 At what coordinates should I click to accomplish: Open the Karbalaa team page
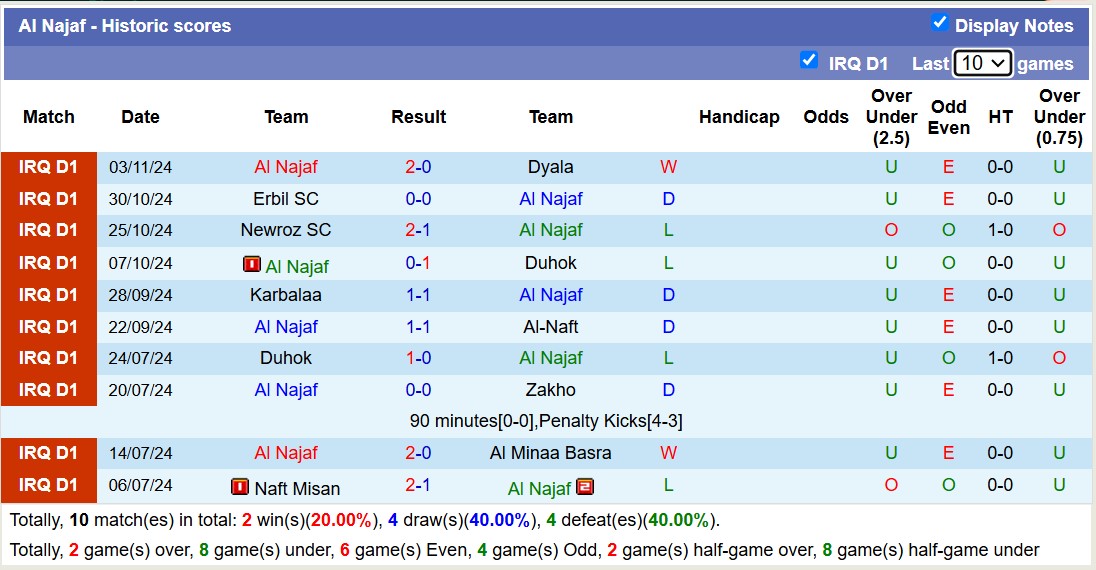click(286, 295)
